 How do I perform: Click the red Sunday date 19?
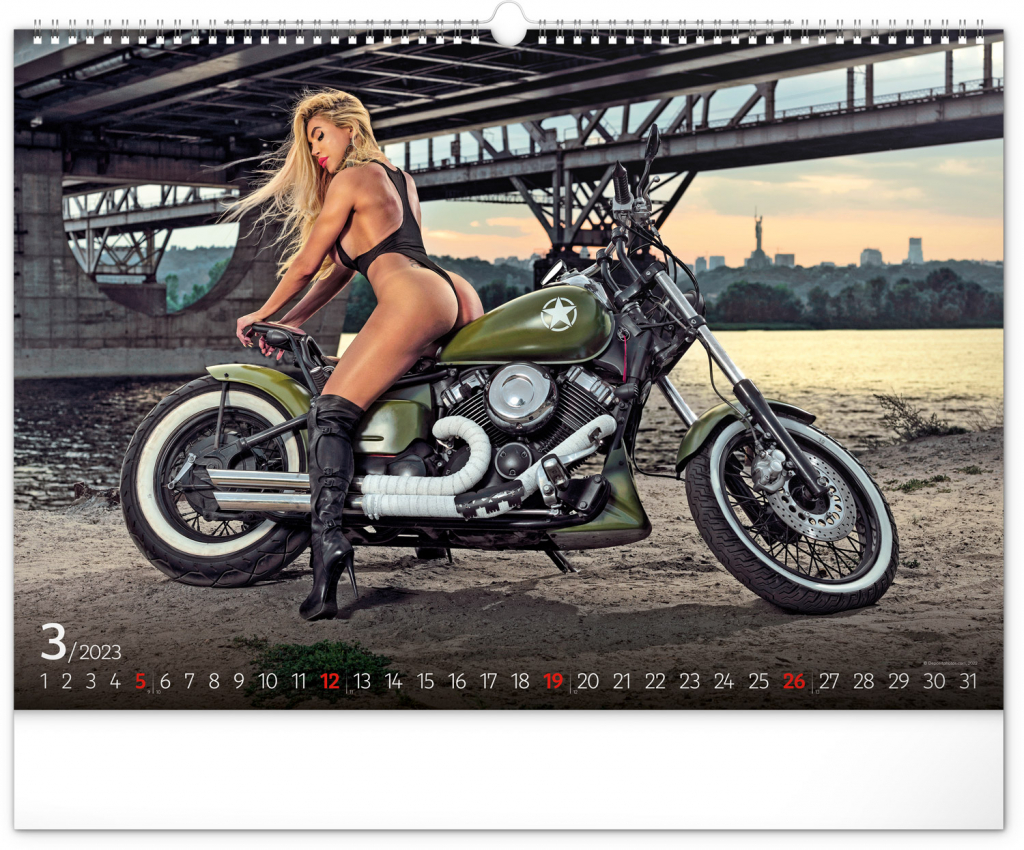(x=553, y=681)
